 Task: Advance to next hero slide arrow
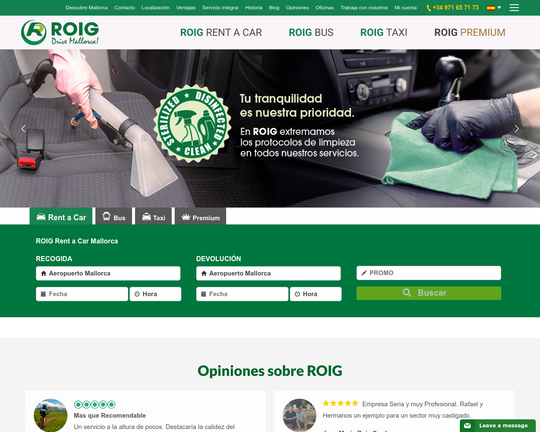(x=517, y=129)
